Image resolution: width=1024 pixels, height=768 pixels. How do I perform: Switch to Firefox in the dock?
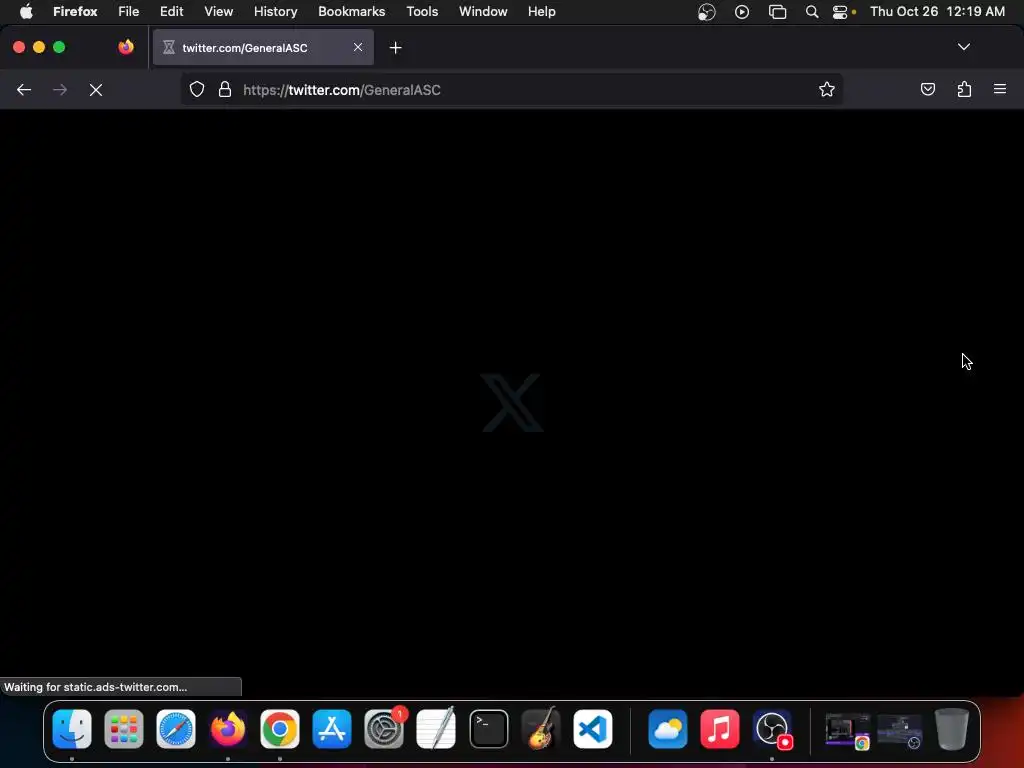pyautogui.click(x=228, y=729)
